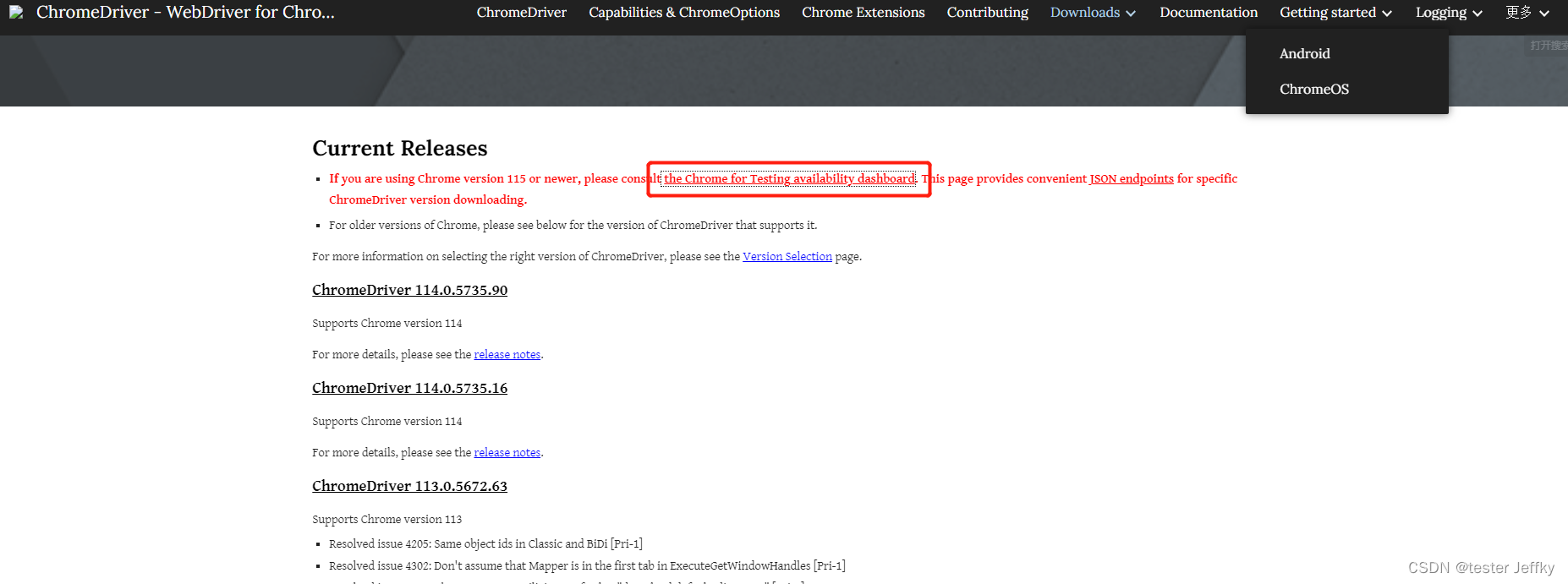Click 'Resolved issue 4302' list item
Image resolution: width=1568 pixels, height=584 pixels.
coord(587,565)
